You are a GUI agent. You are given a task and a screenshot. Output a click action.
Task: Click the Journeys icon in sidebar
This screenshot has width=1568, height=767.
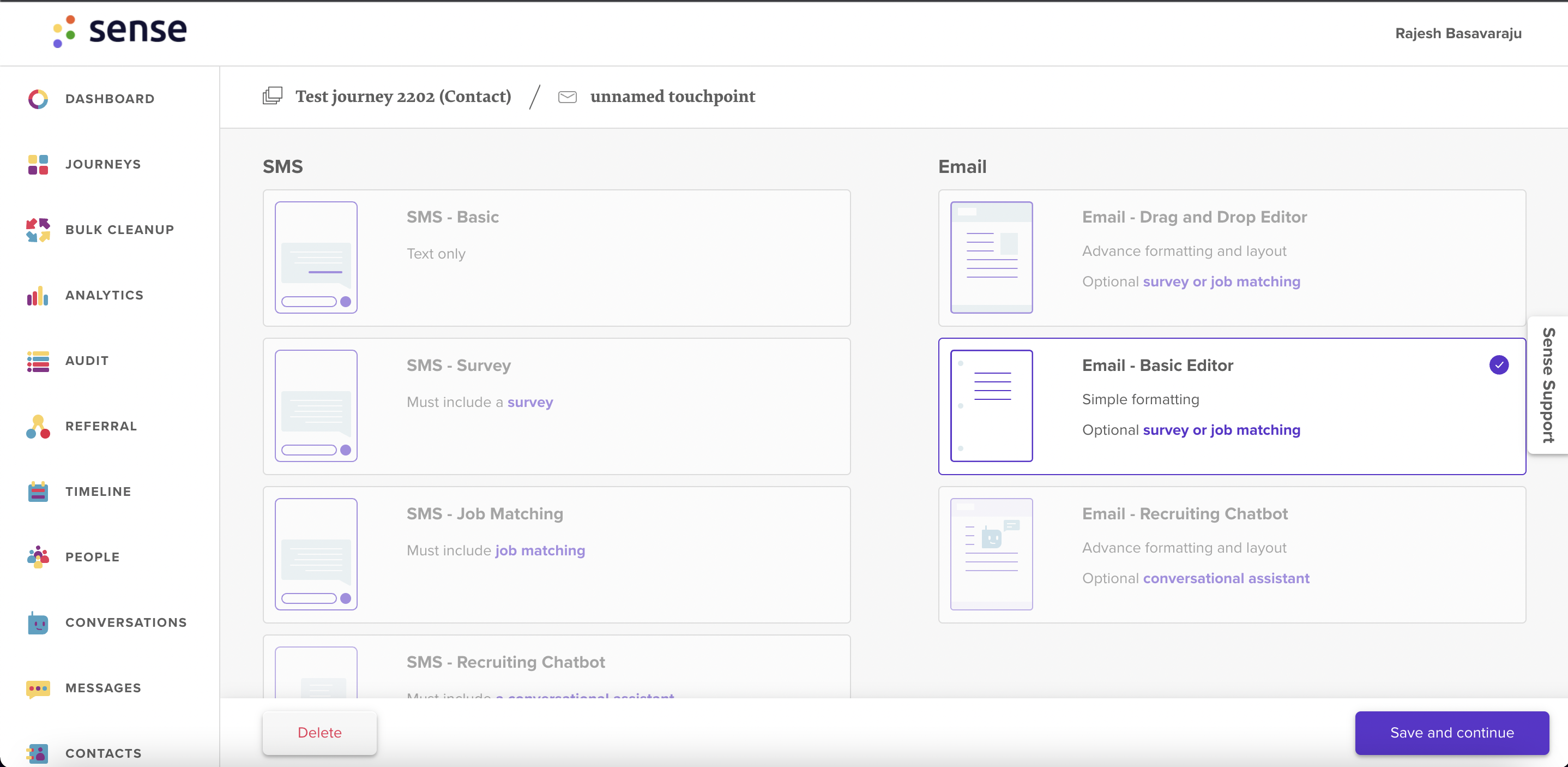tap(38, 163)
